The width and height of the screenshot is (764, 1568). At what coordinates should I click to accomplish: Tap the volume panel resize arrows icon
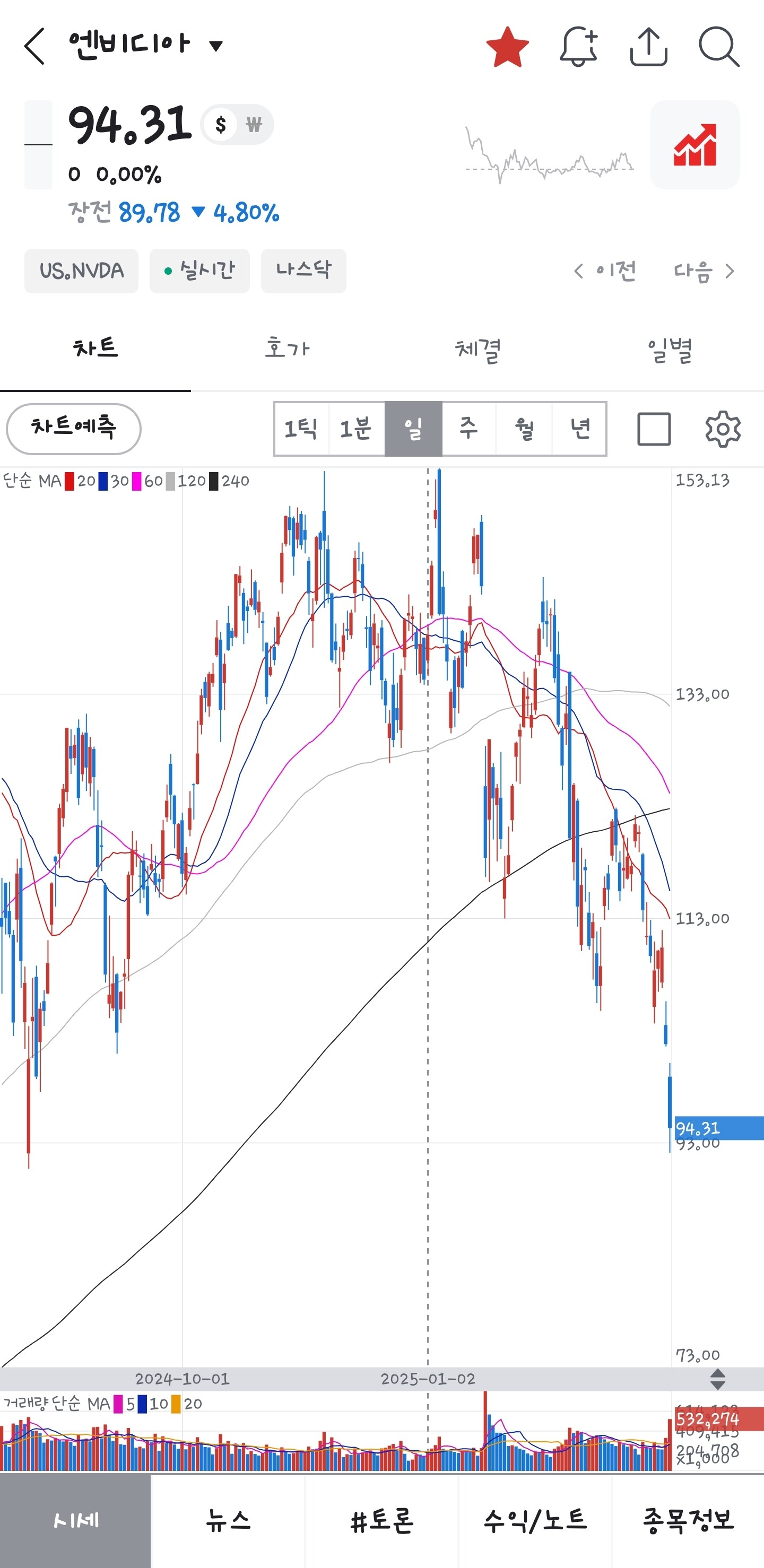point(718,1379)
